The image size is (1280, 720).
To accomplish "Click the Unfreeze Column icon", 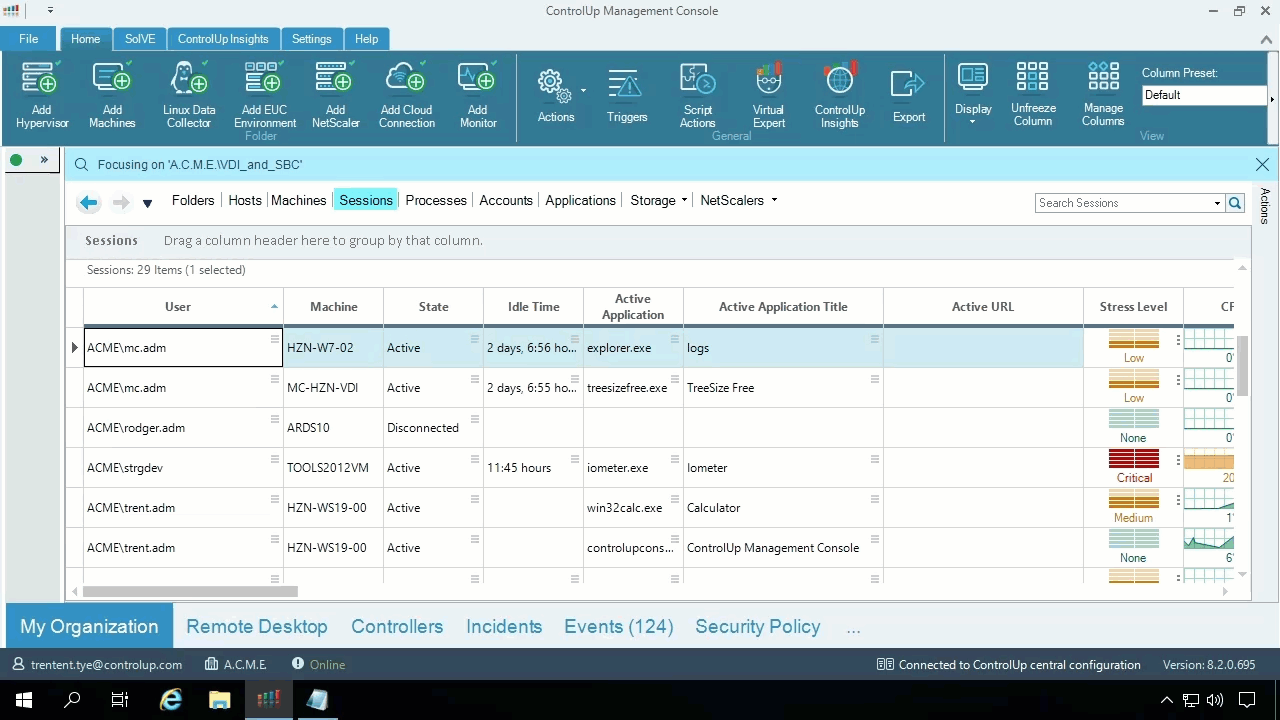I will click(1033, 94).
